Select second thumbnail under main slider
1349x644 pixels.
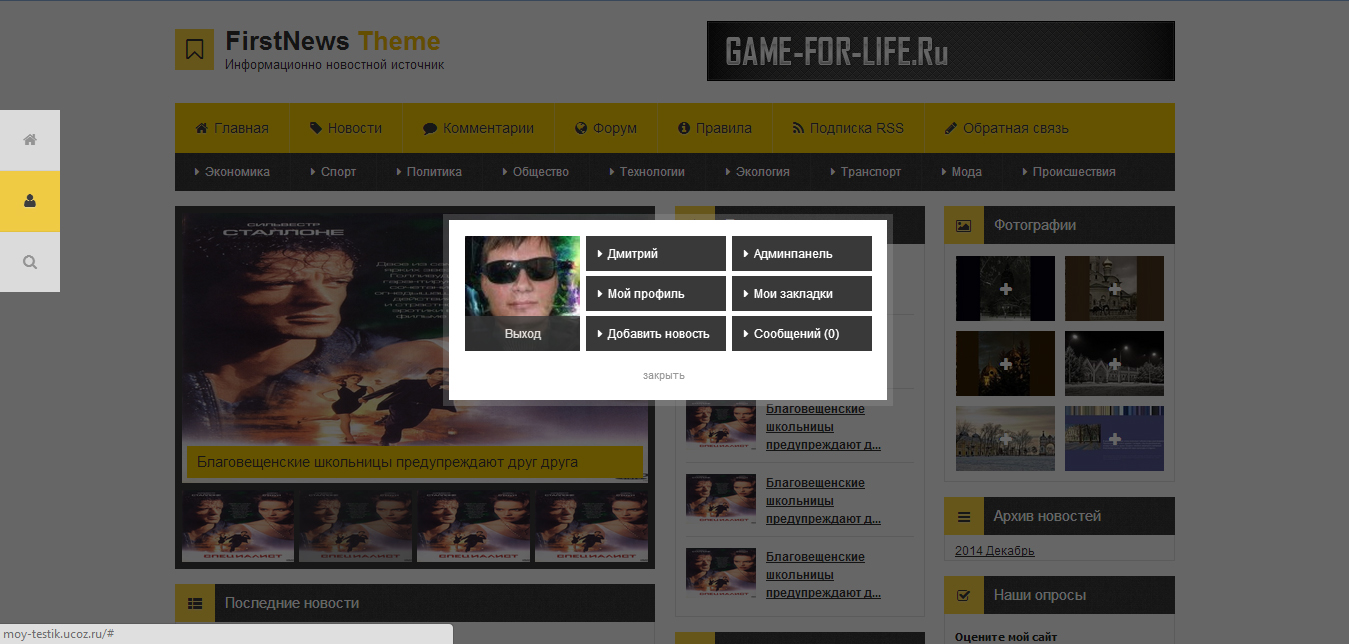(356, 525)
